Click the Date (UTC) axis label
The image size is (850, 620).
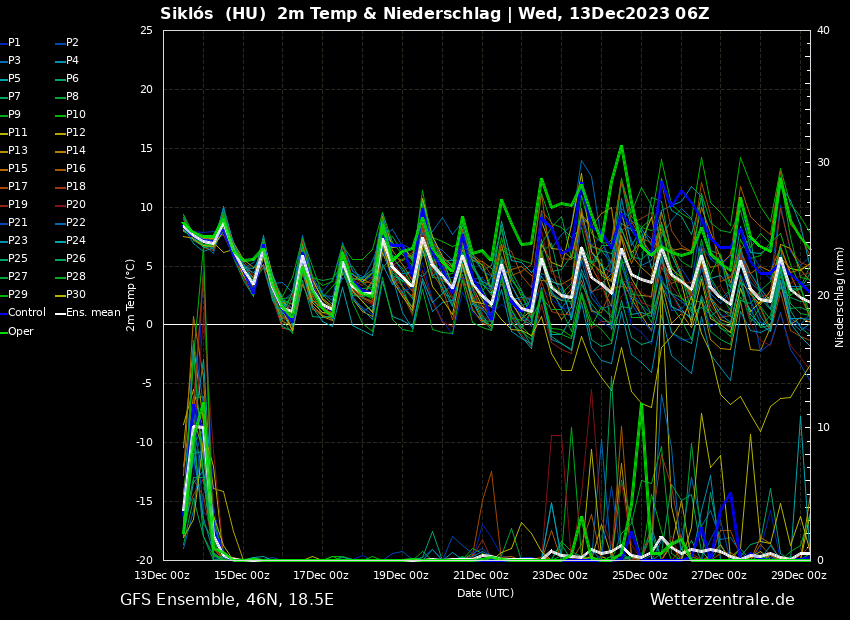485,593
